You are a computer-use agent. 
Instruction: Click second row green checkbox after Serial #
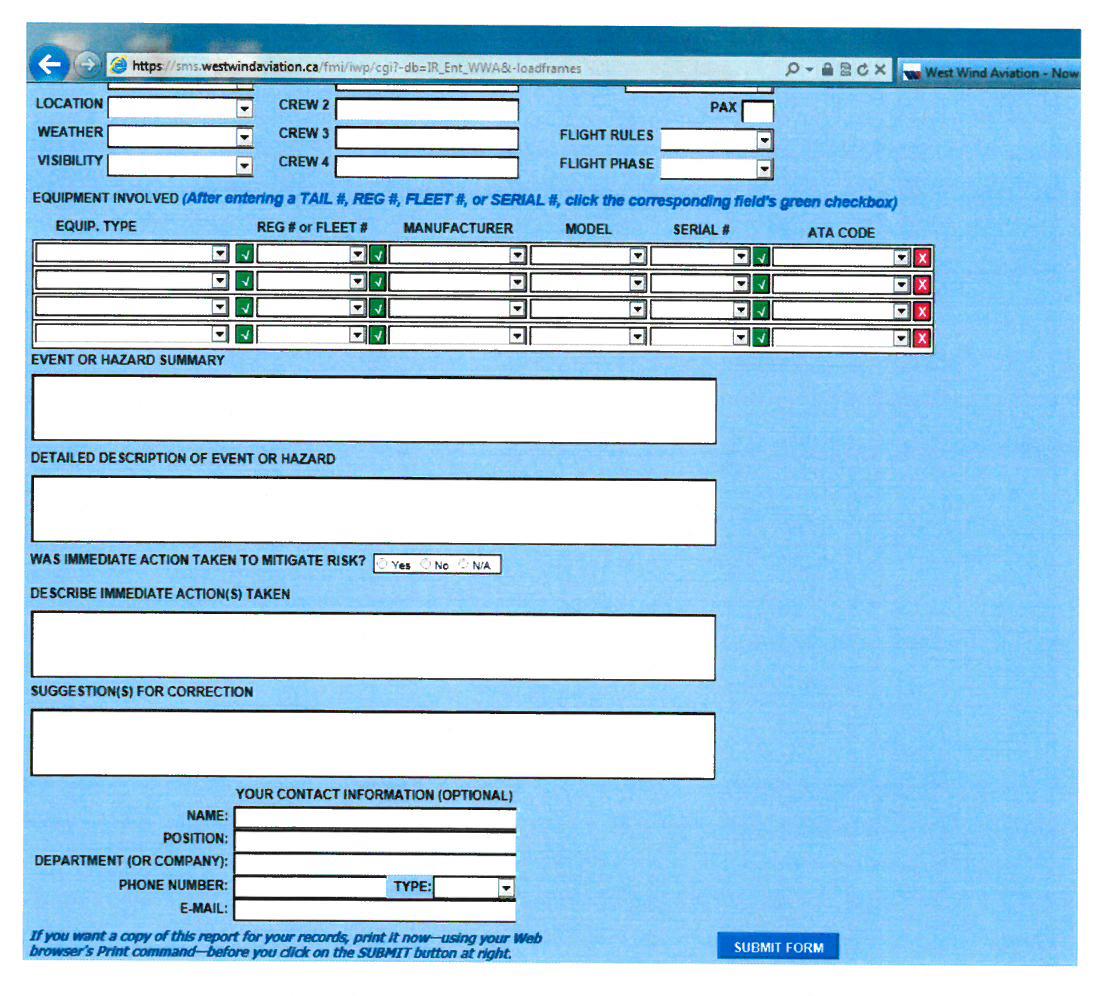(x=761, y=284)
